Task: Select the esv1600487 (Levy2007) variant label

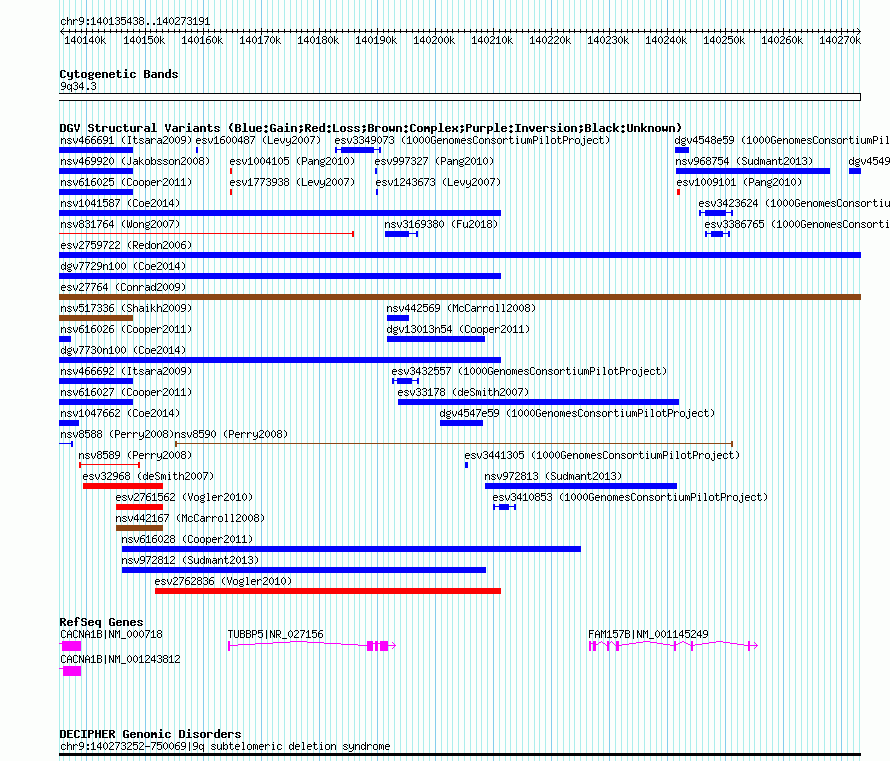Action: (258, 140)
